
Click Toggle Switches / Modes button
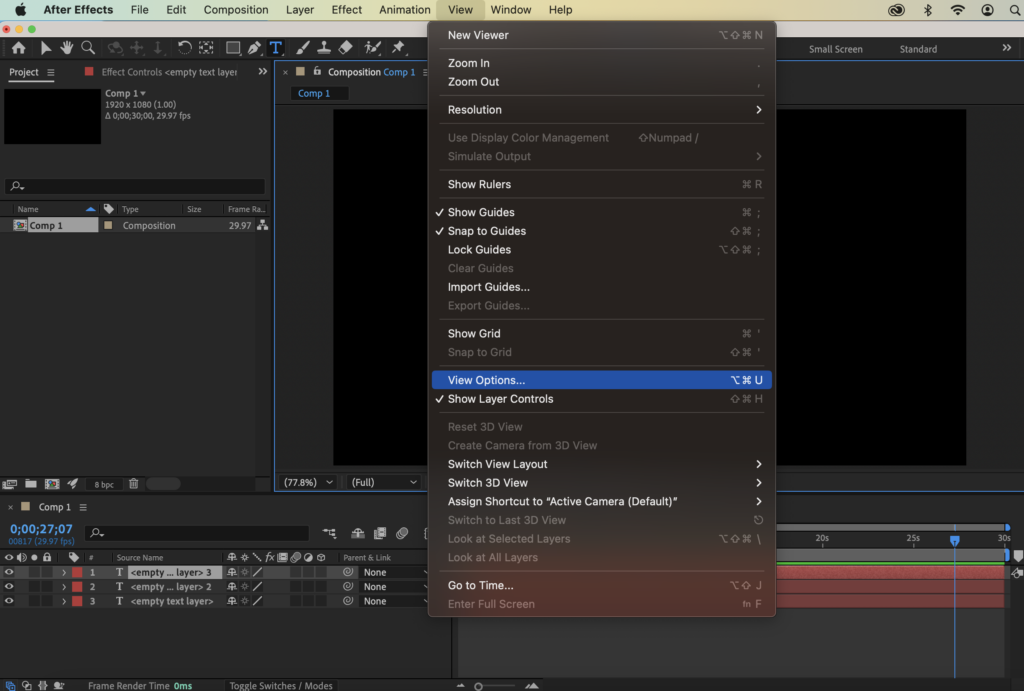click(x=281, y=685)
